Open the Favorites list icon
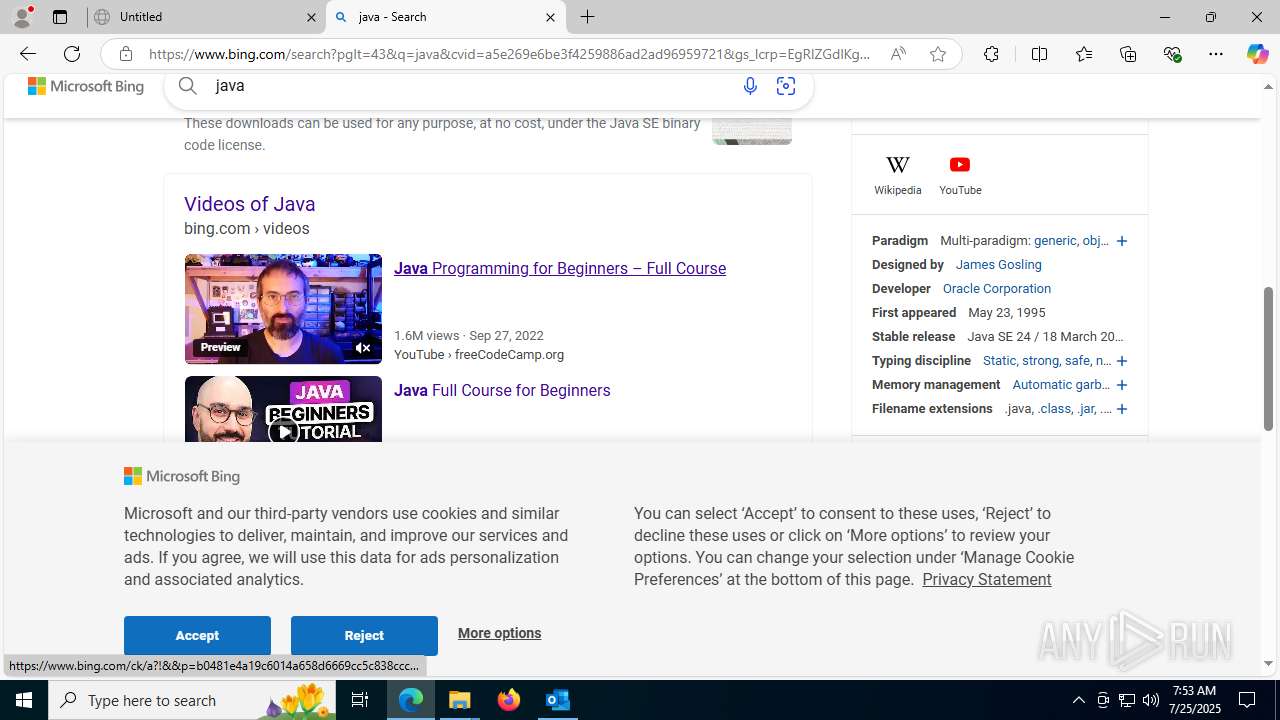Screen dimensions: 1280x720 tap(1083, 54)
